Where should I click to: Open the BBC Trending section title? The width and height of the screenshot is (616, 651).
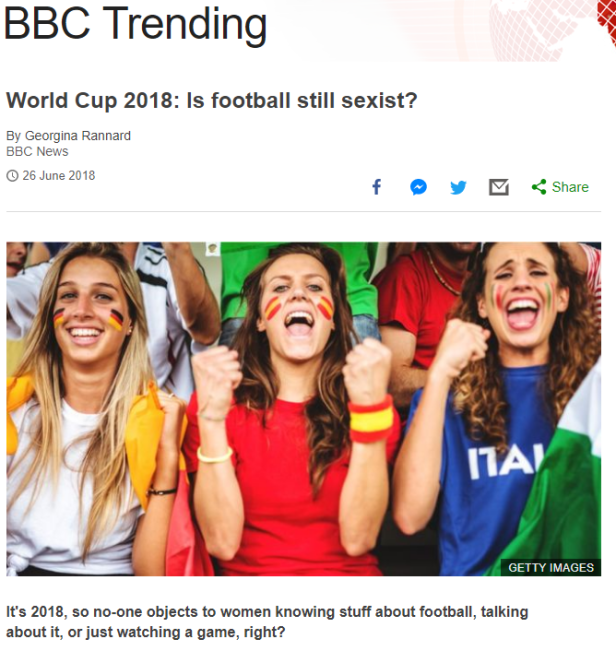click(136, 24)
